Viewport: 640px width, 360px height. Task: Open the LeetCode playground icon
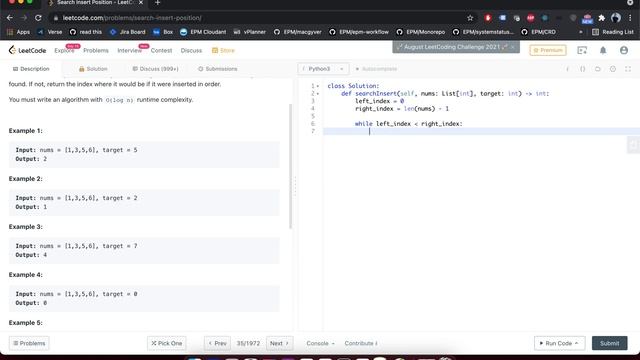582,50
